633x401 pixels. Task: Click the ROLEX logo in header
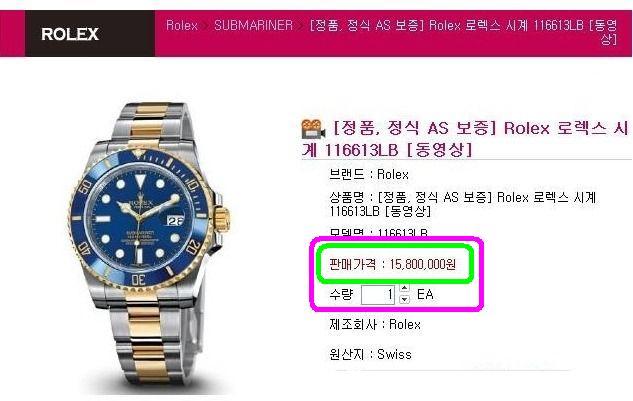coord(70,34)
